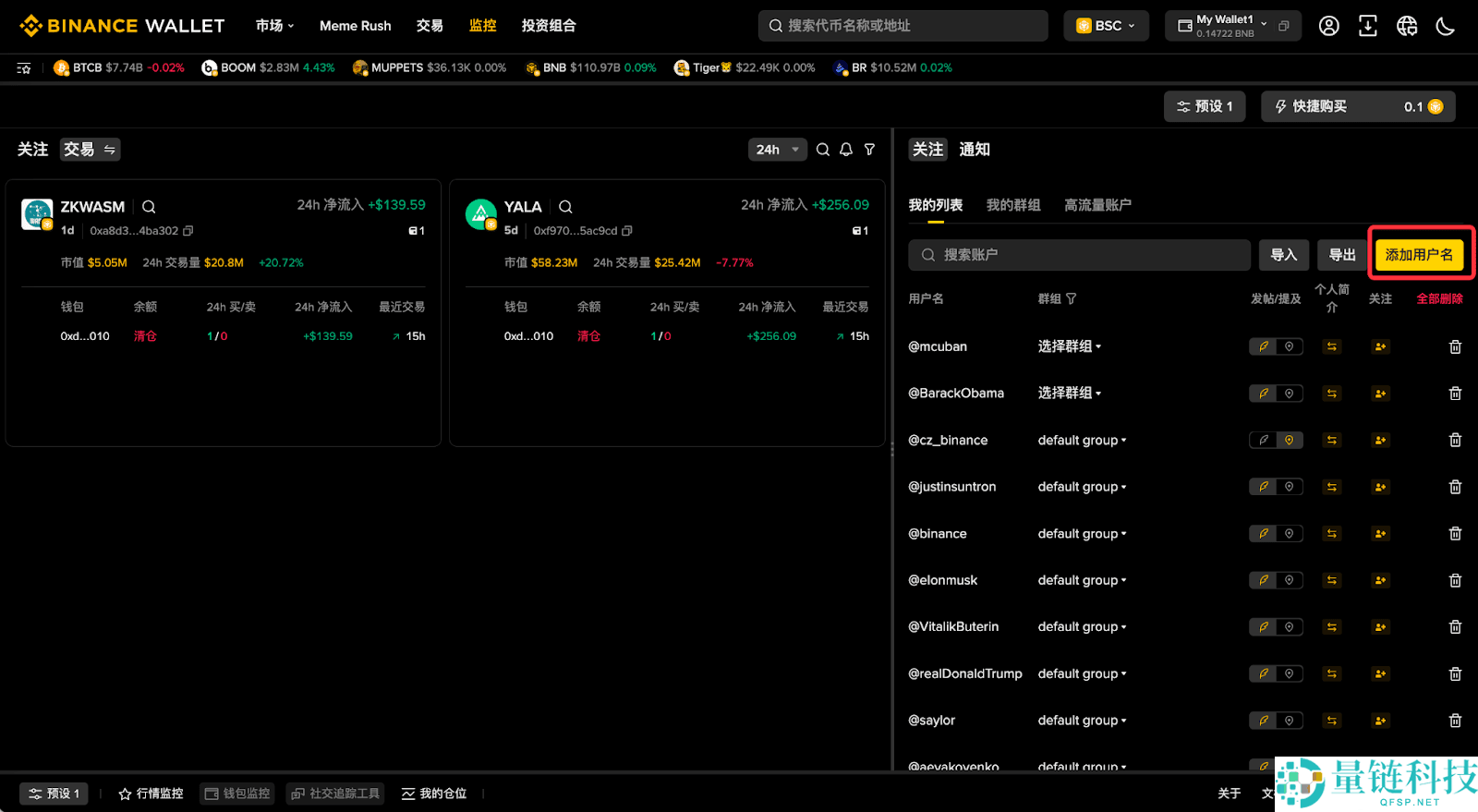
Task: Open the ticker bar settings icon
Action: pyautogui.click(x=24, y=67)
